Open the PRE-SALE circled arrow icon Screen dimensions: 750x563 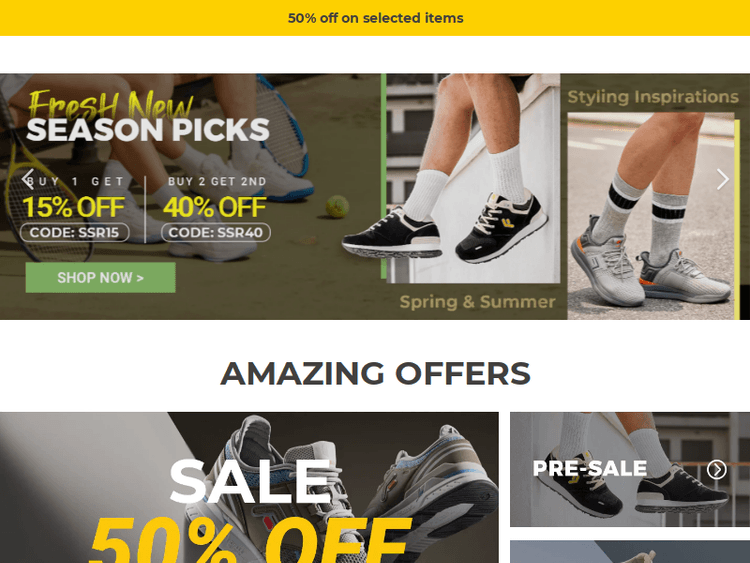717,469
